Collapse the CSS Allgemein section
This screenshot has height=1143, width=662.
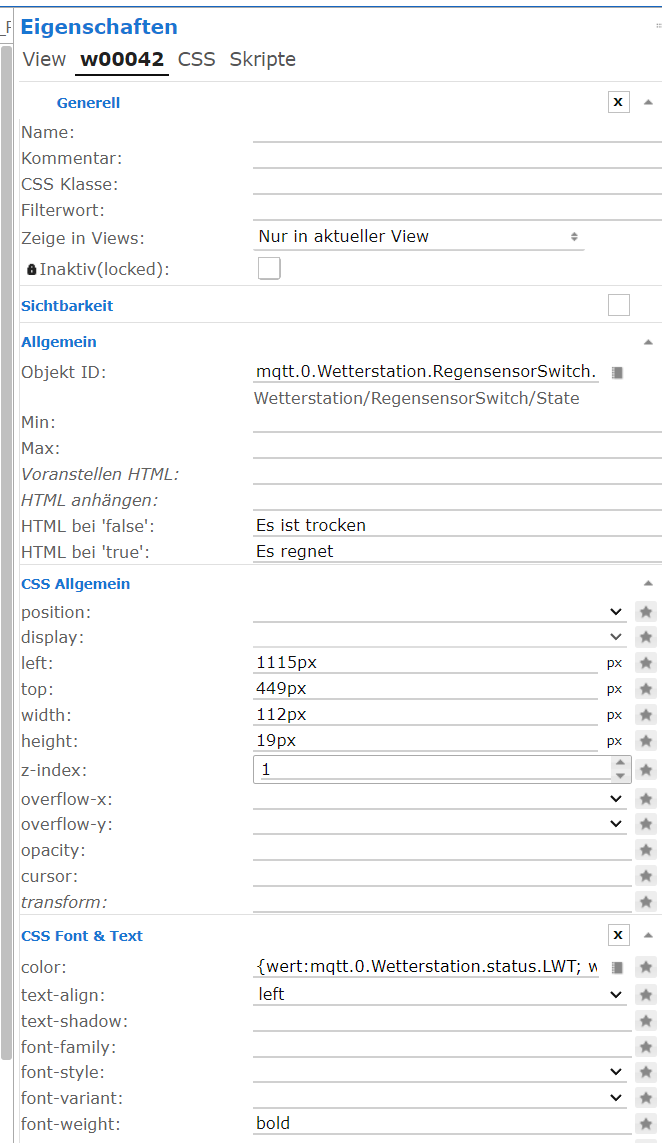pyautogui.click(x=648, y=585)
